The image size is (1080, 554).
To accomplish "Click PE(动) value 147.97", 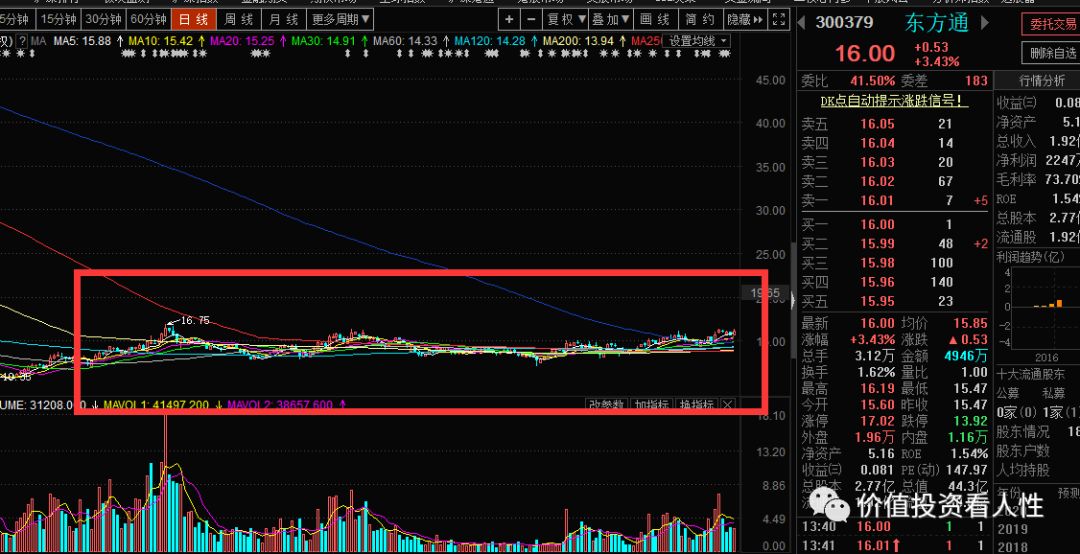I will click(x=966, y=470).
